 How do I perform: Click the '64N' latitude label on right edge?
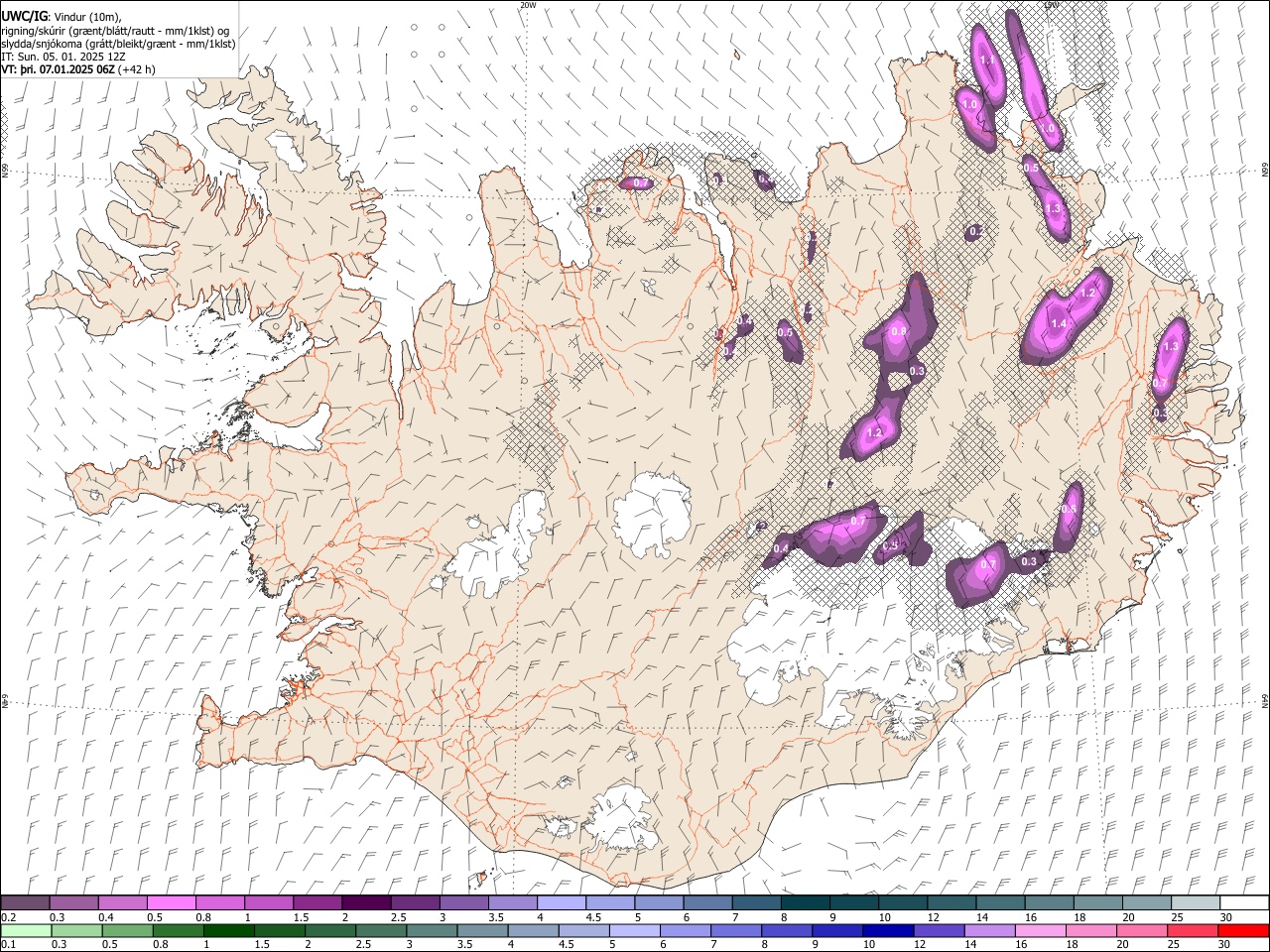(x=1264, y=700)
